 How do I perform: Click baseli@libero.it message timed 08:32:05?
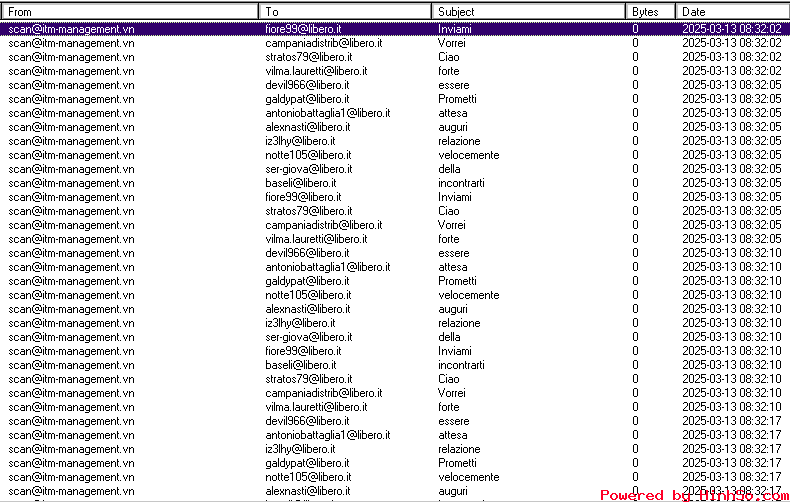[x=395, y=183]
